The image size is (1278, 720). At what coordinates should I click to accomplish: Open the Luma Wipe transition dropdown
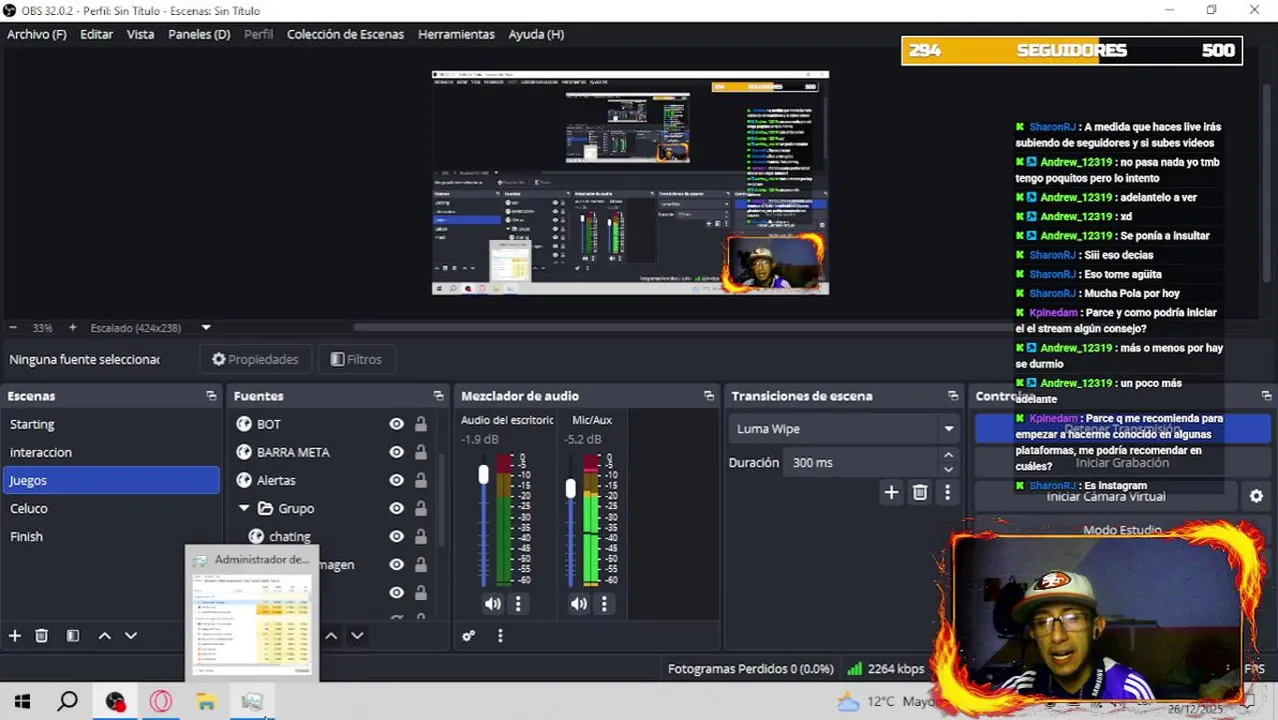click(x=844, y=429)
